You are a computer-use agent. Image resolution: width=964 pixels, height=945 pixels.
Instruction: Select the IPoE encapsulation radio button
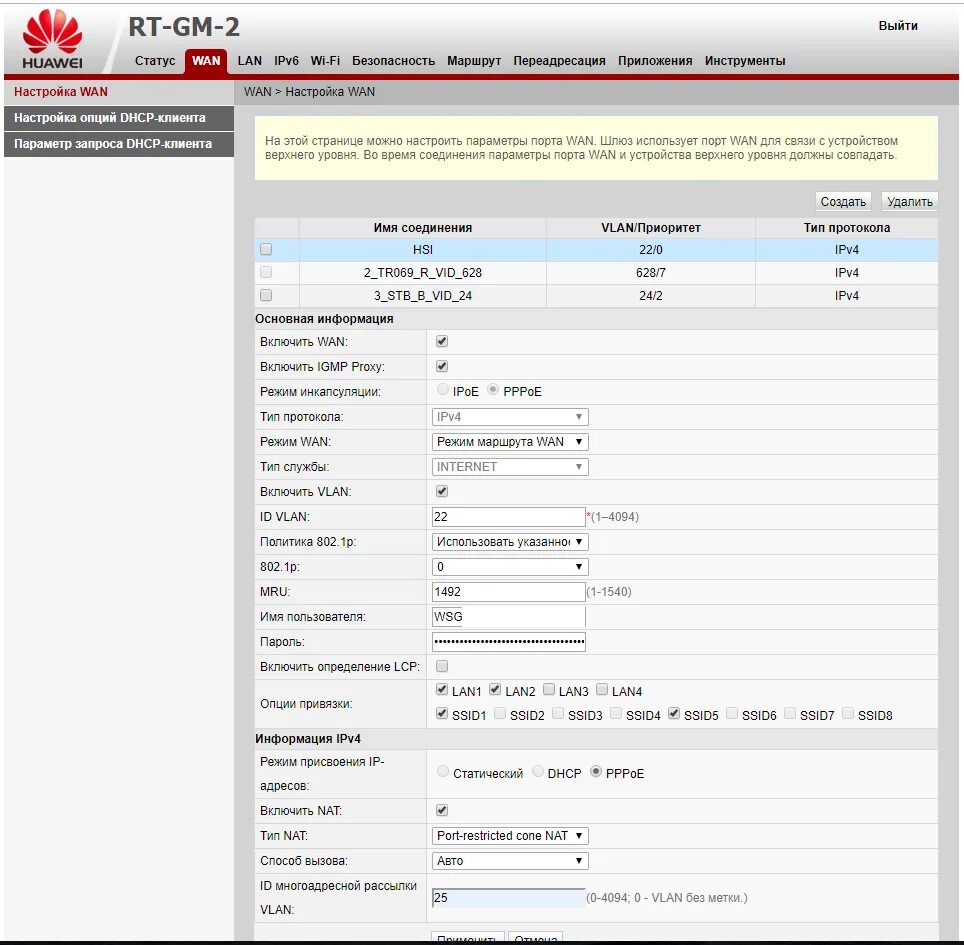443,389
